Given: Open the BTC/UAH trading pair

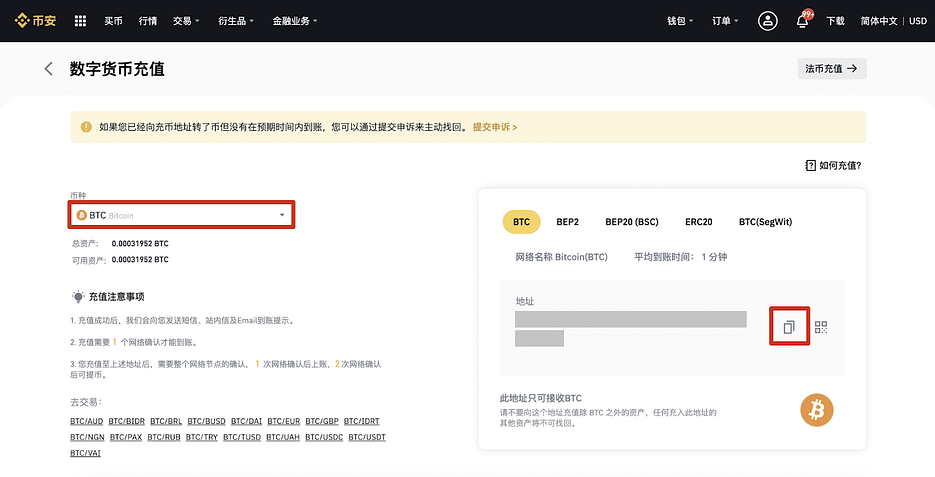Looking at the screenshot, I should coord(283,437).
